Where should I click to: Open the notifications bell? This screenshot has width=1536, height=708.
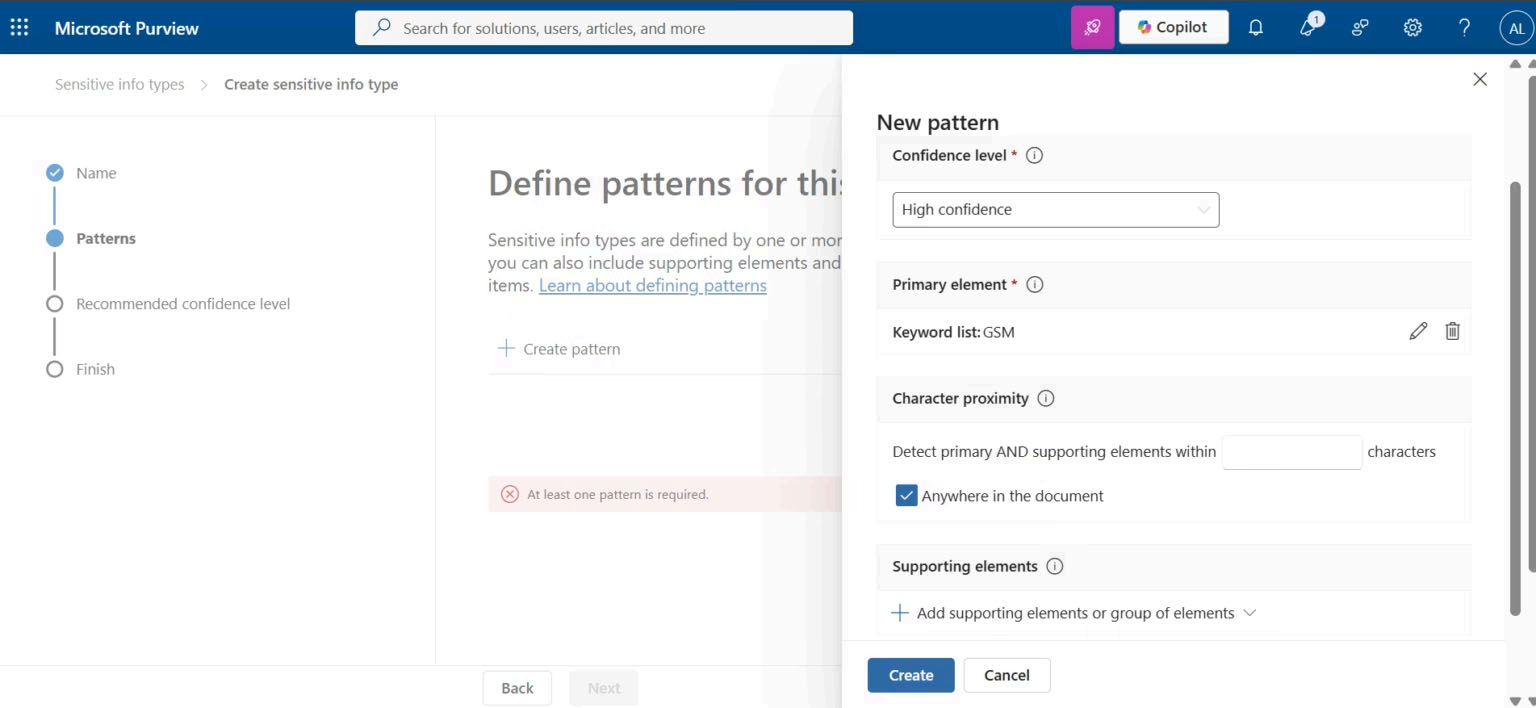(x=1256, y=28)
